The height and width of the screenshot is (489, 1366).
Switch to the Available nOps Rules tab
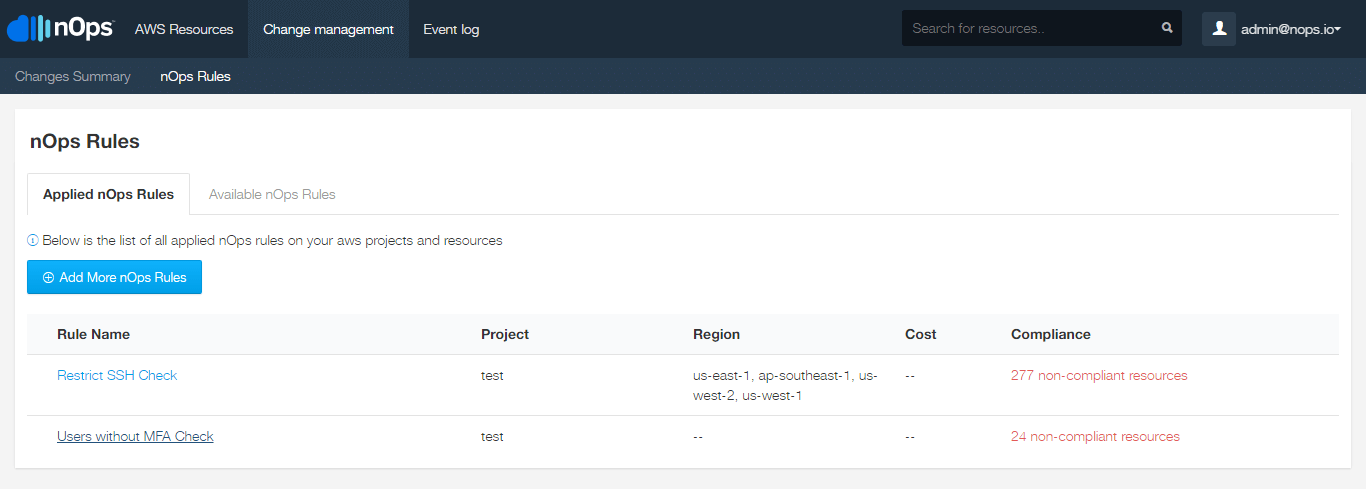[272, 194]
